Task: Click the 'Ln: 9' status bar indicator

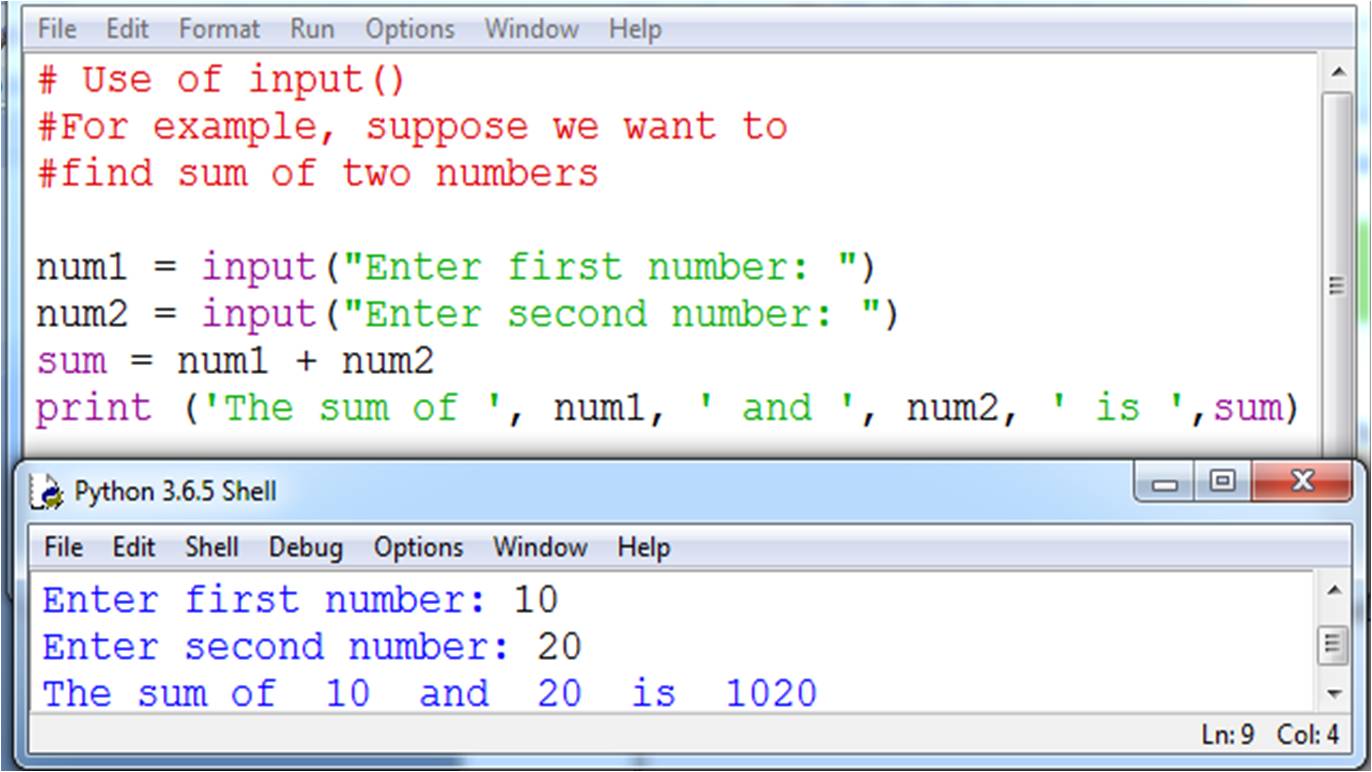Action: (x=1227, y=735)
